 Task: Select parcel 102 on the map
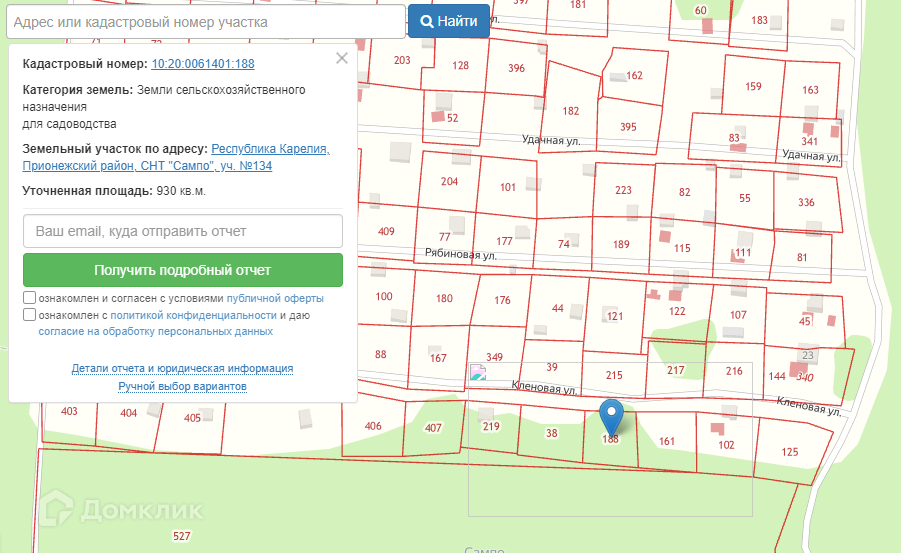pos(726,445)
